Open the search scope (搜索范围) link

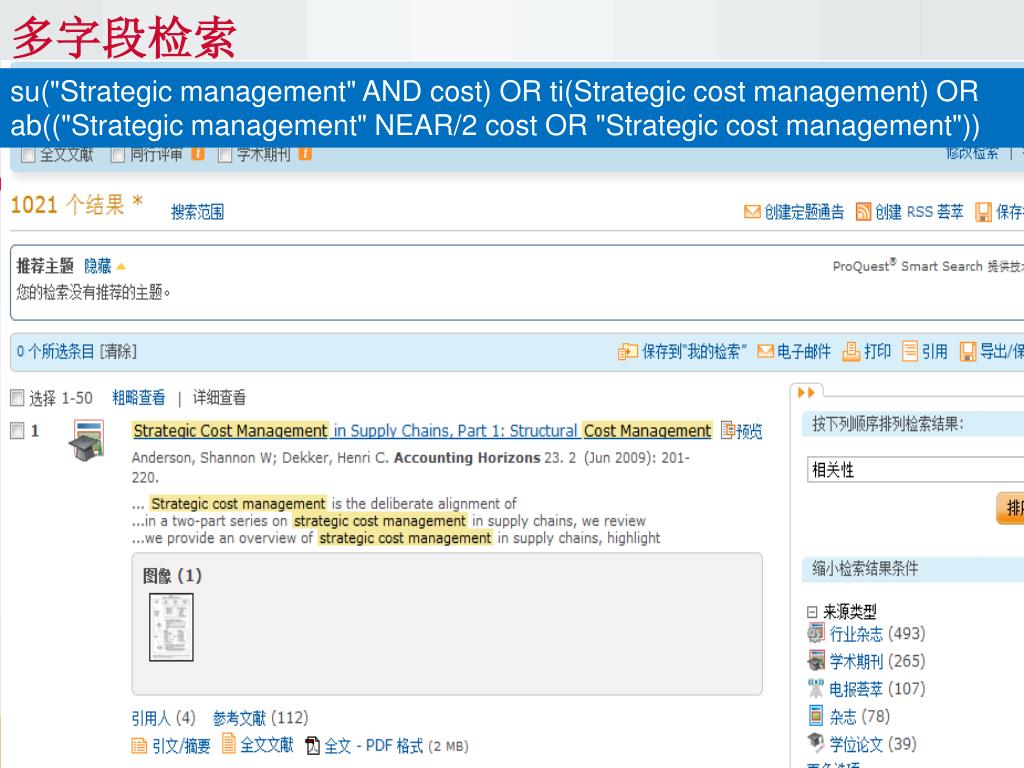(197, 212)
